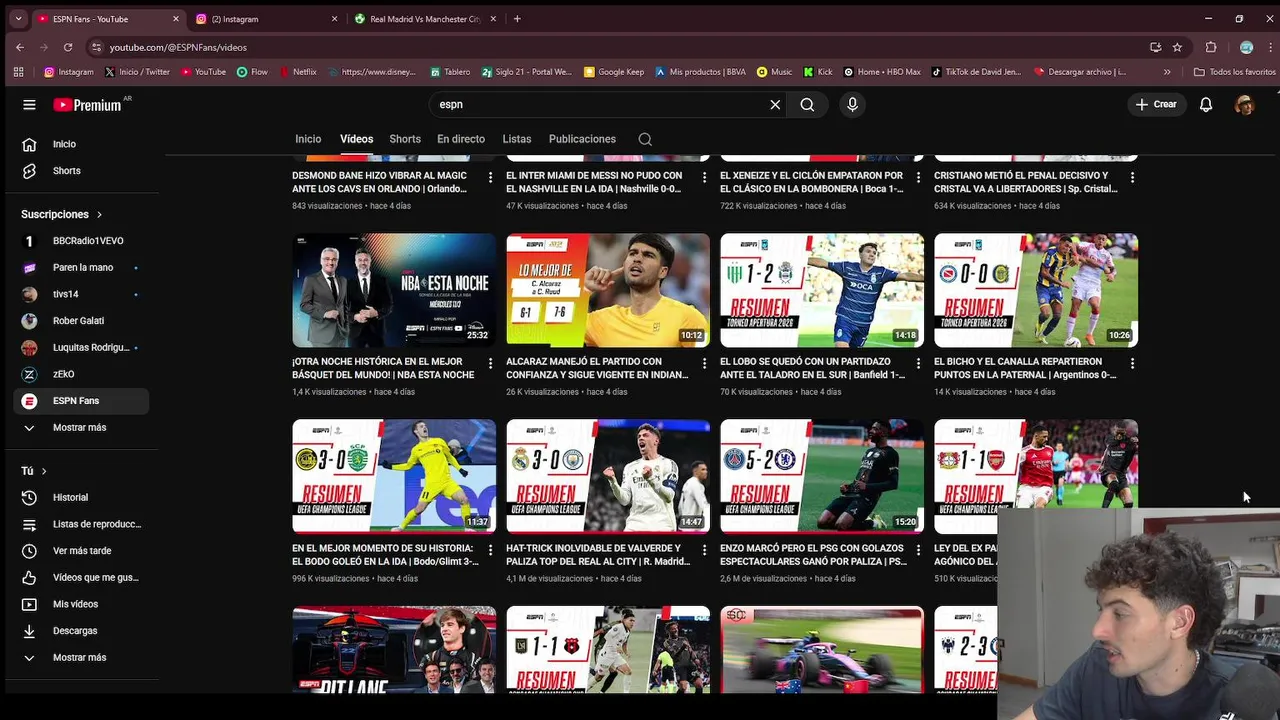Open options menu for Cristiano penal video
Viewport: 1280px width, 720px height.
(1132, 177)
